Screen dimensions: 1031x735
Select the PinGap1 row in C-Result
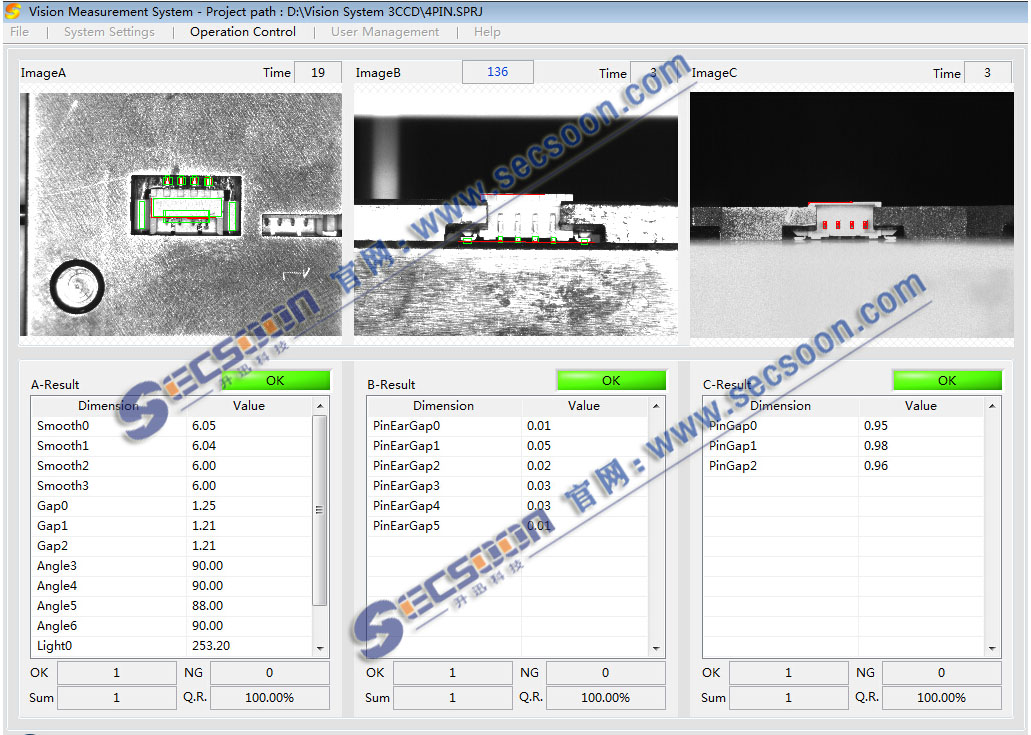pos(780,446)
